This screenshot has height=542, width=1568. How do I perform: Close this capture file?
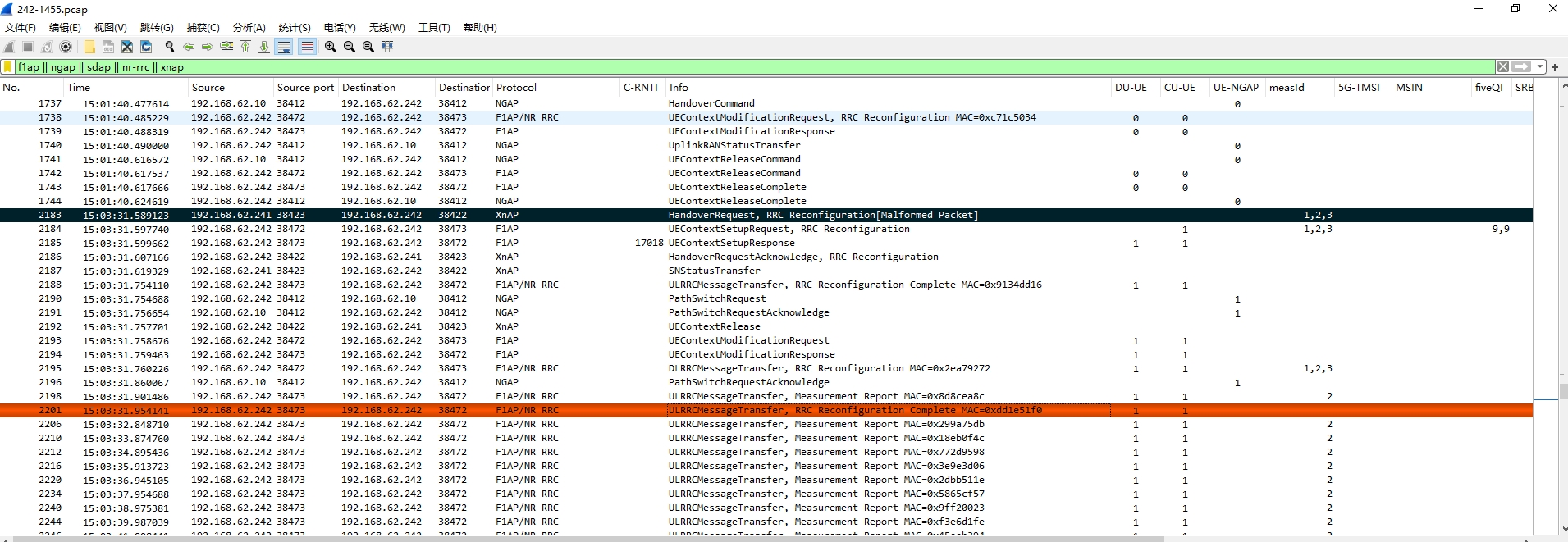(126, 47)
